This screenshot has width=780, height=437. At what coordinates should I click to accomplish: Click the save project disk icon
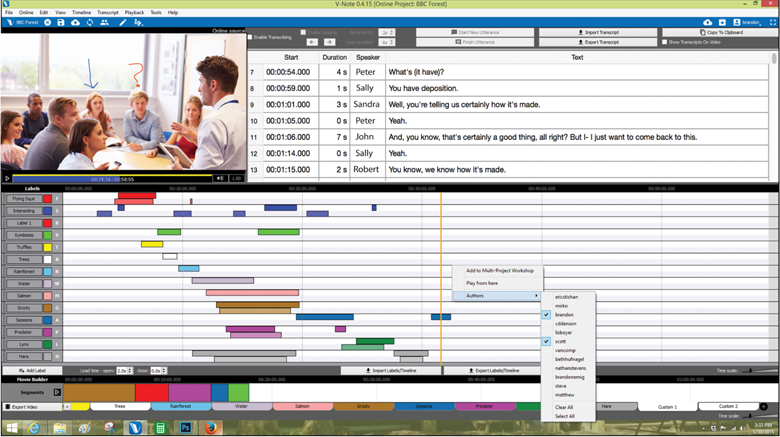(61, 22)
